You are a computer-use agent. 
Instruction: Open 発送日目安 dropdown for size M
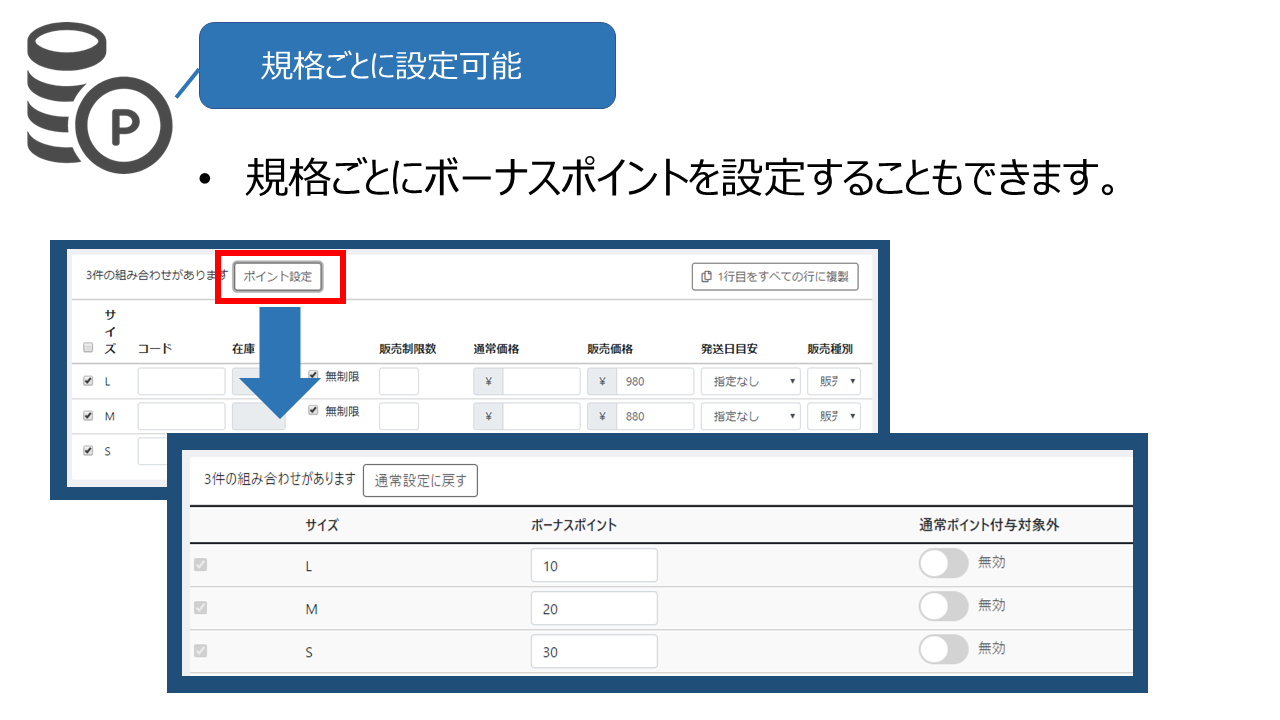751,415
